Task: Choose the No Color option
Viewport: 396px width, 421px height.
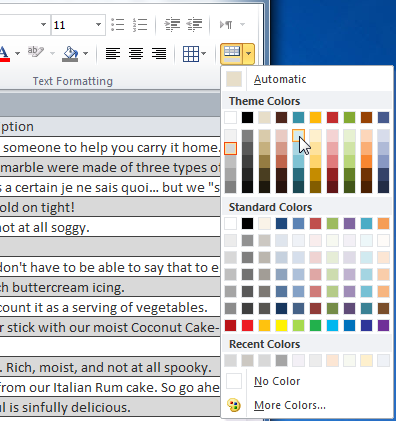Action: 307,381
